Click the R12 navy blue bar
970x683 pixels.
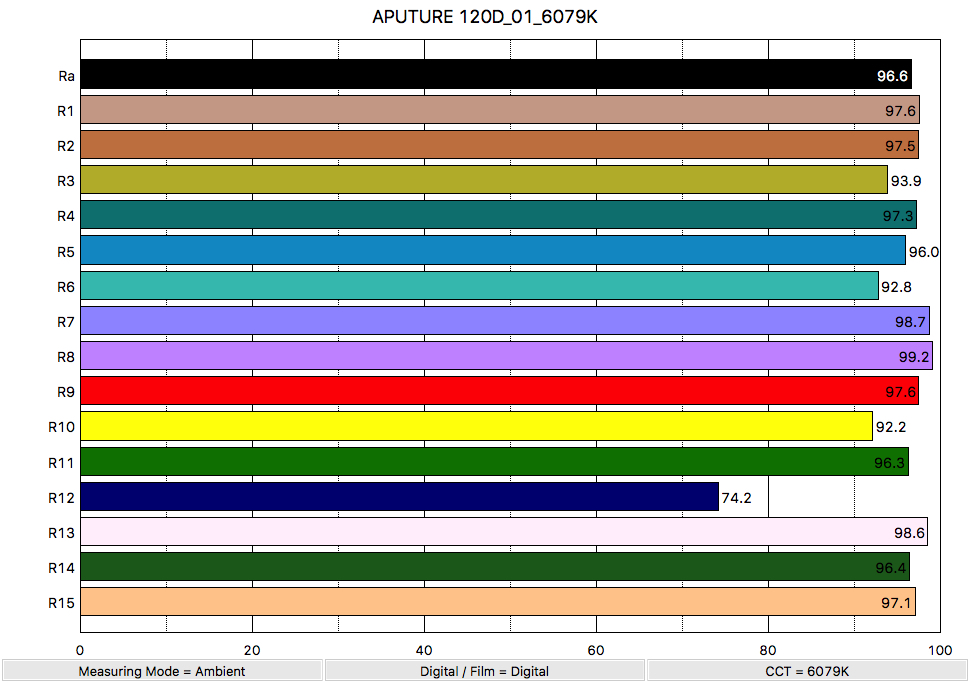click(x=399, y=497)
